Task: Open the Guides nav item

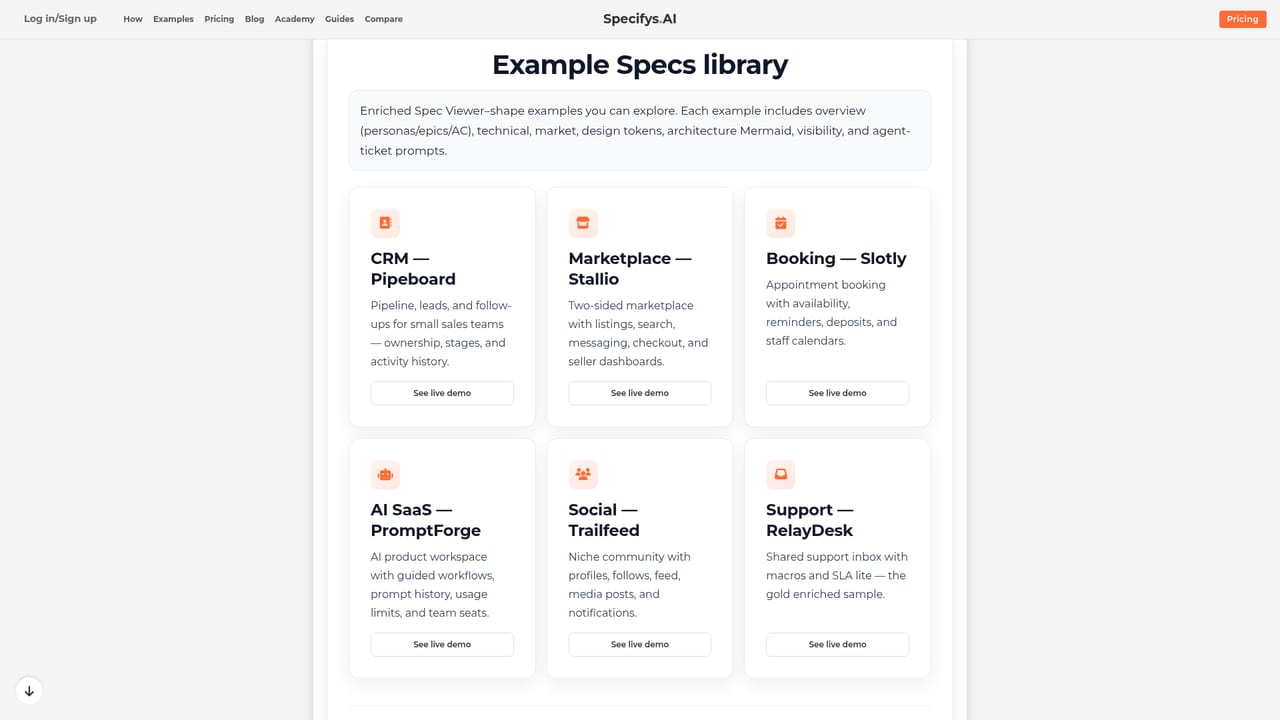Action: click(340, 19)
